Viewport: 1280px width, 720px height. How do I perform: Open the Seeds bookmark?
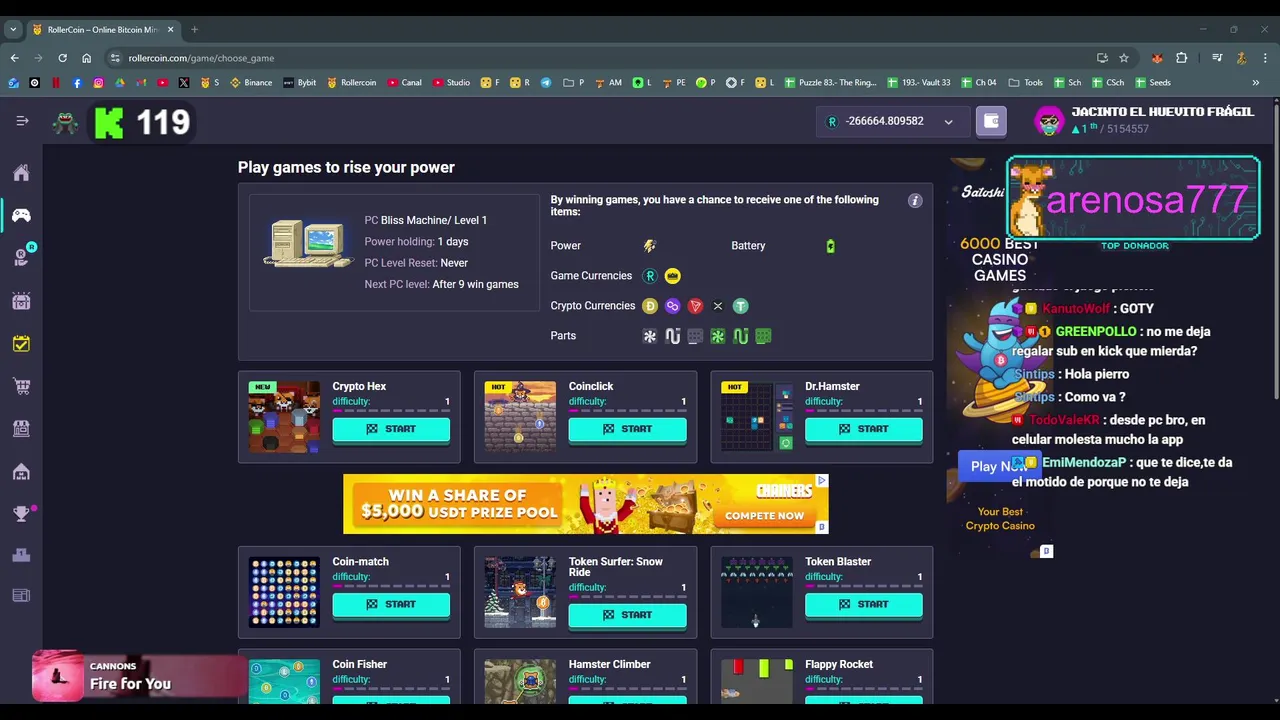[x=1152, y=83]
